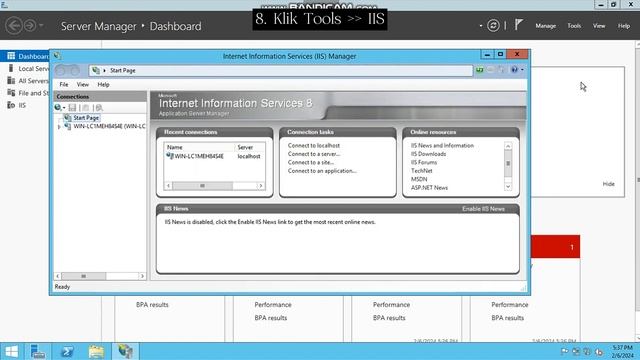The height and width of the screenshot is (360, 640).
Task: Open the Tools menu in Server Manager
Action: click(574, 26)
